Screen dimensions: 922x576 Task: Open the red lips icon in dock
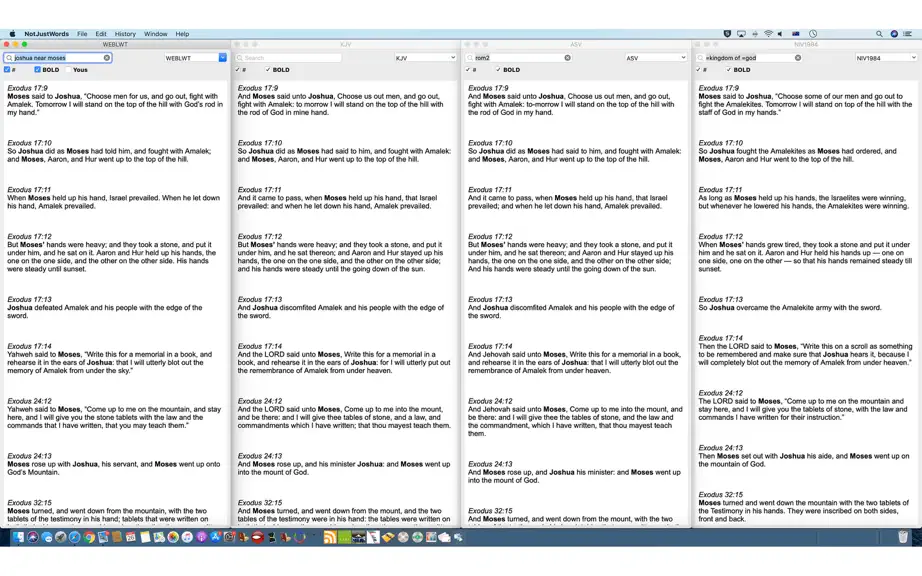pyautogui.click(x=258, y=537)
